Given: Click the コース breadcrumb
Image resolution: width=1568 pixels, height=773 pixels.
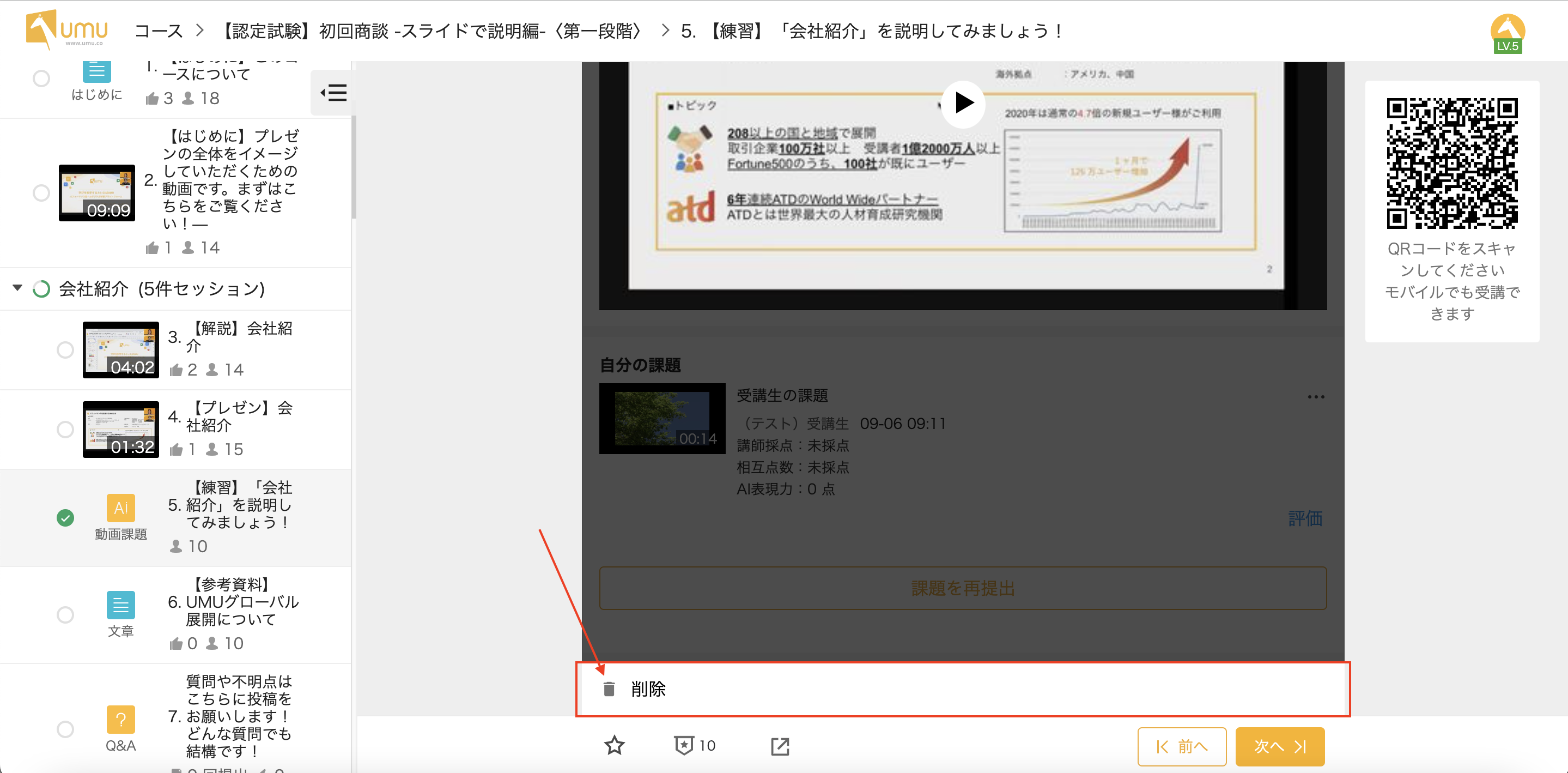Looking at the screenshot, I should click(158, 31).
